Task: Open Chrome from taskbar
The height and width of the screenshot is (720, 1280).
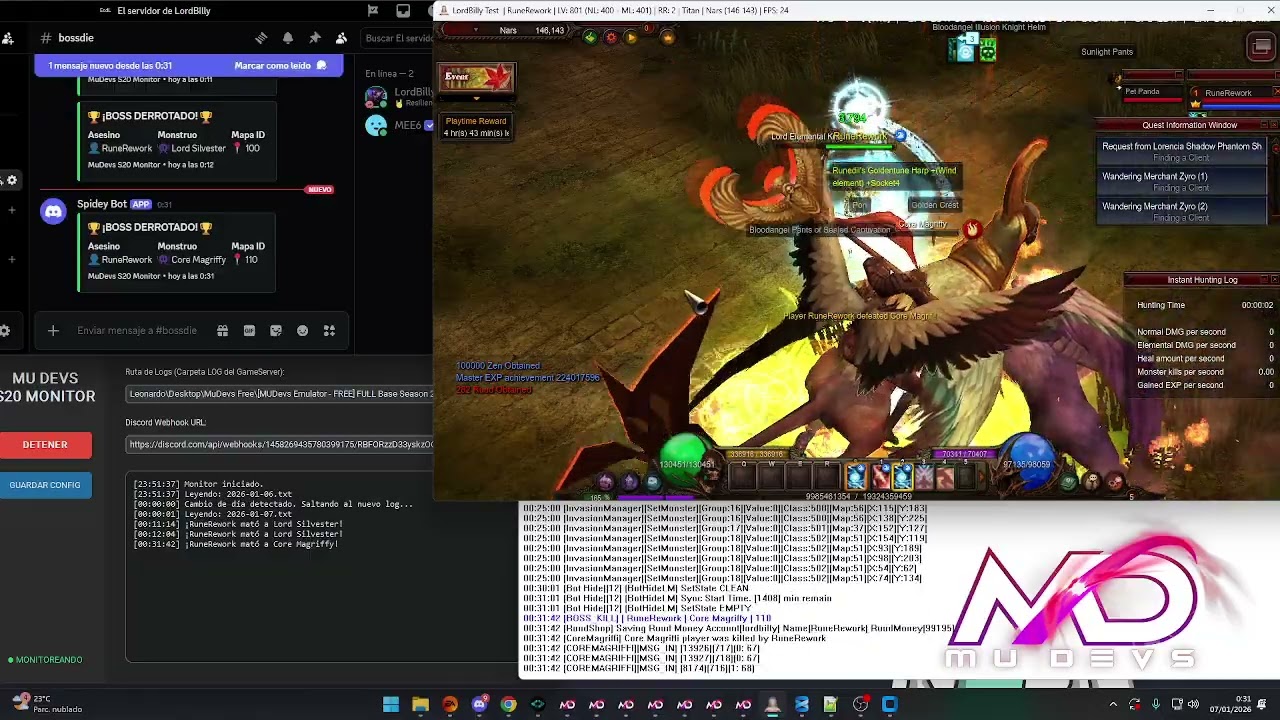Action: [x=508, y=705]
